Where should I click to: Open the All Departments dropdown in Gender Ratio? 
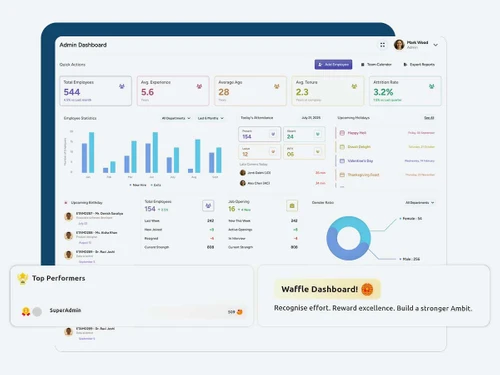coord(420,203)
